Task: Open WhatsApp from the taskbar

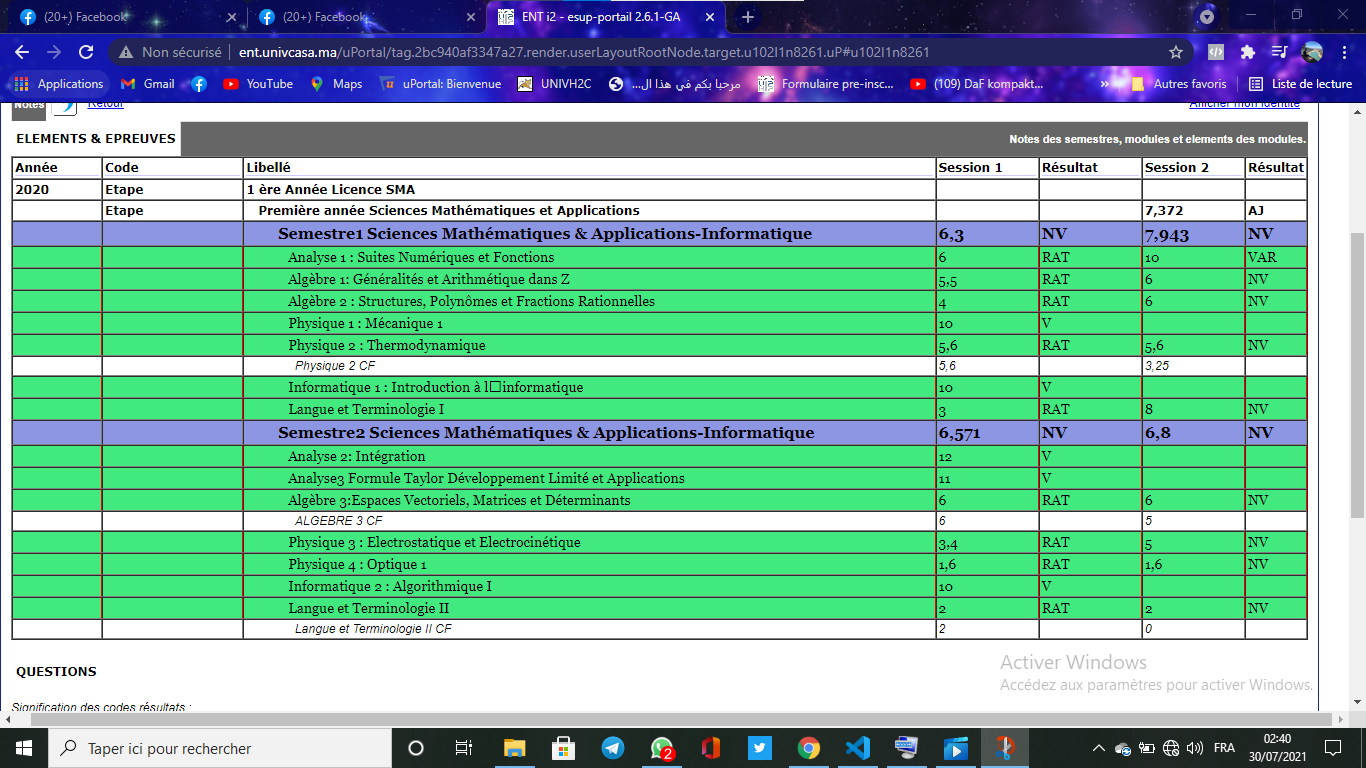Action: click(662, 748)
